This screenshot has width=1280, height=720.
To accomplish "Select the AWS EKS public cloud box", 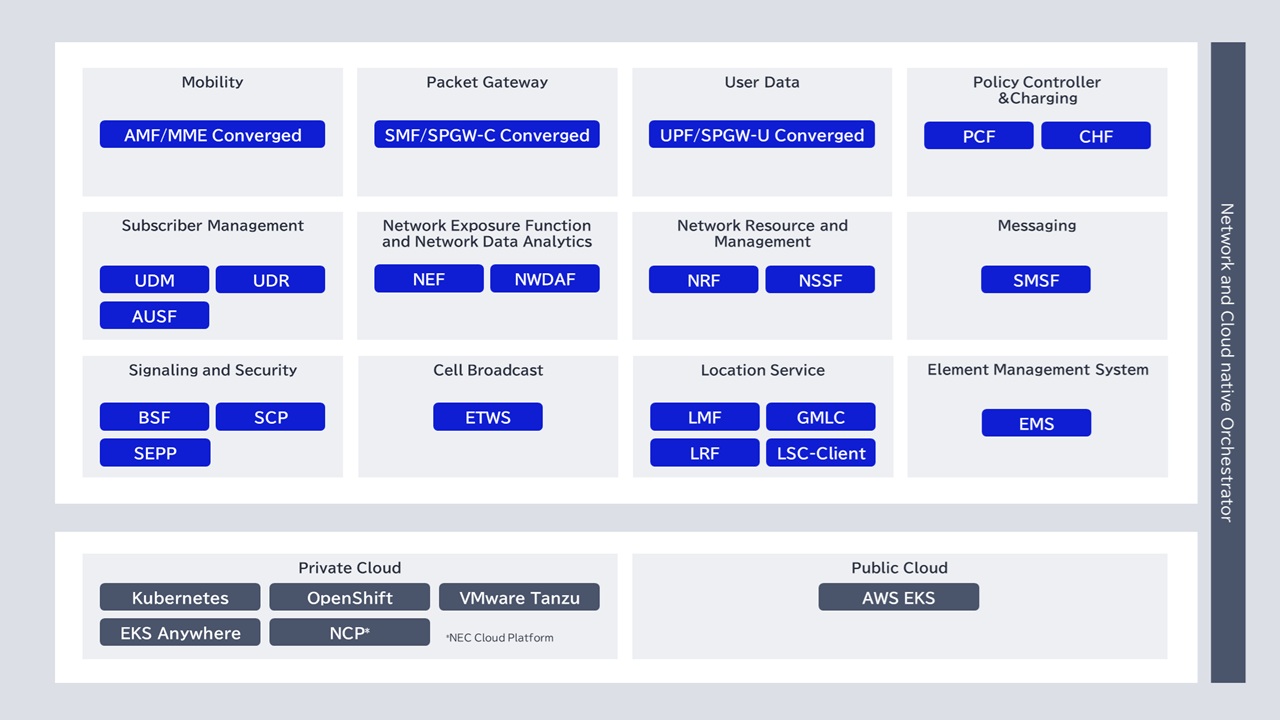I will 898,598.
